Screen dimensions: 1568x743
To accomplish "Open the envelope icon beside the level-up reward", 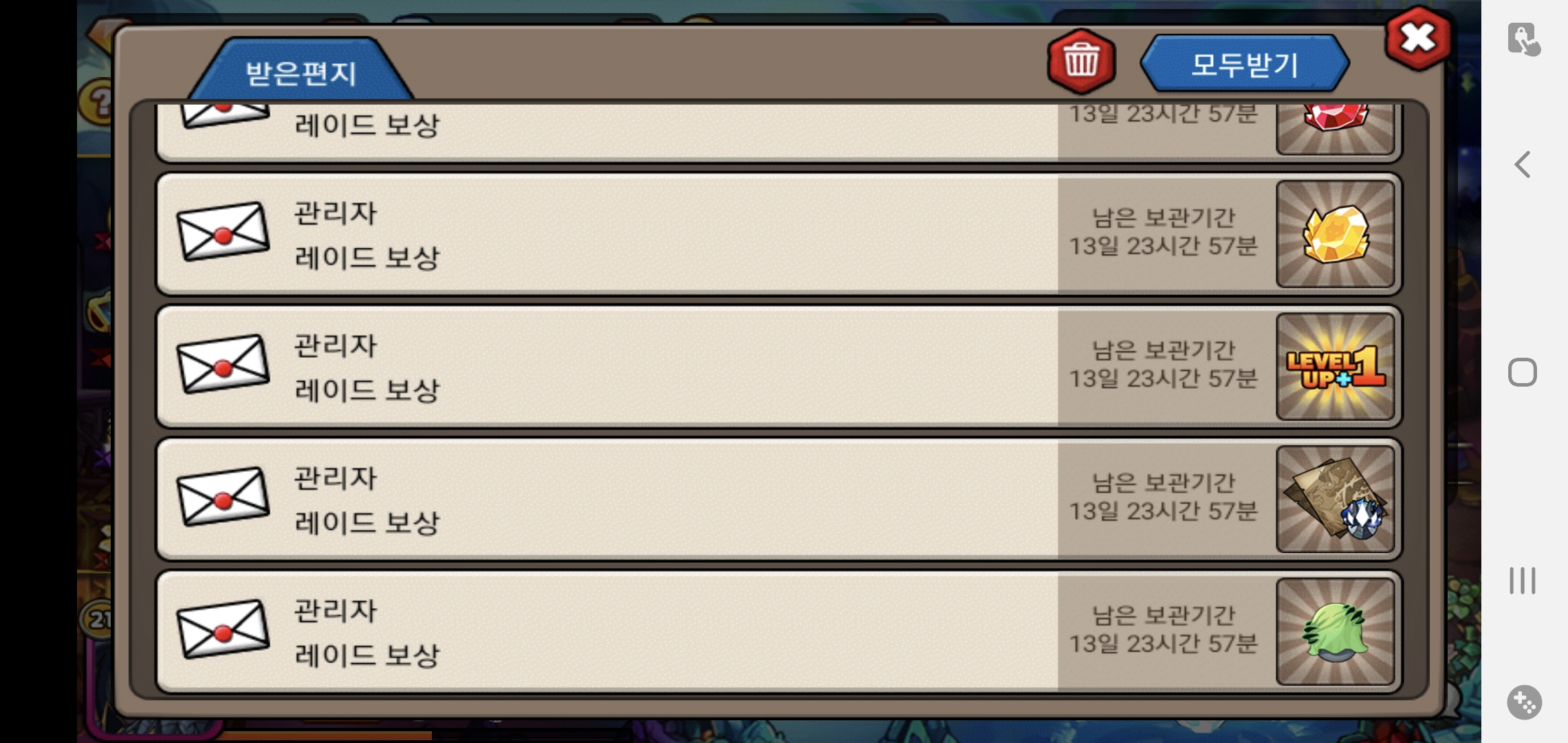I will click(x=223, y=365).
